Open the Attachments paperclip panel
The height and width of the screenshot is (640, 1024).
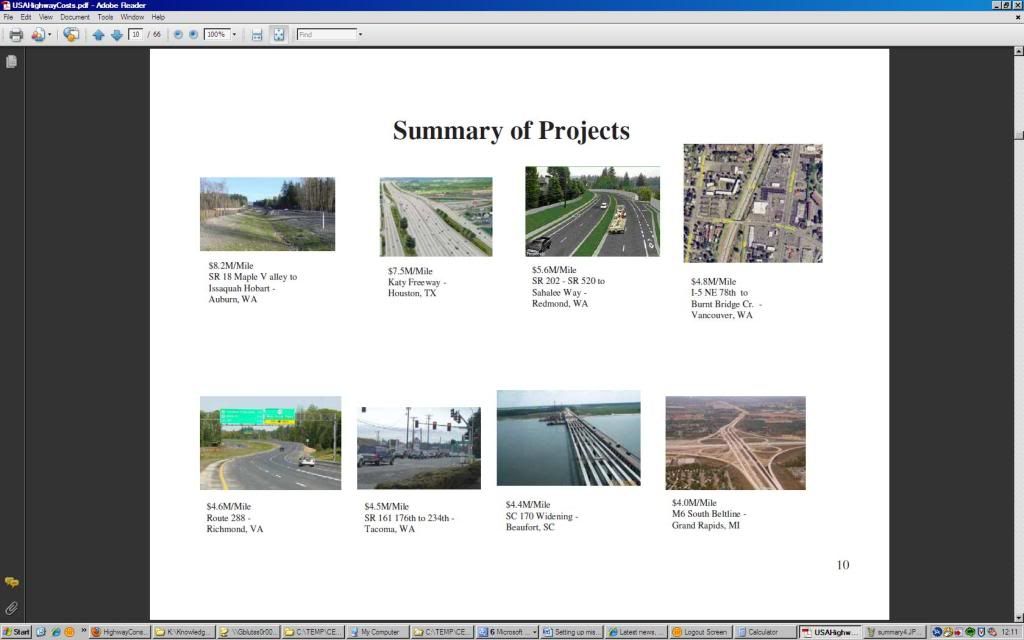point(11,607)
